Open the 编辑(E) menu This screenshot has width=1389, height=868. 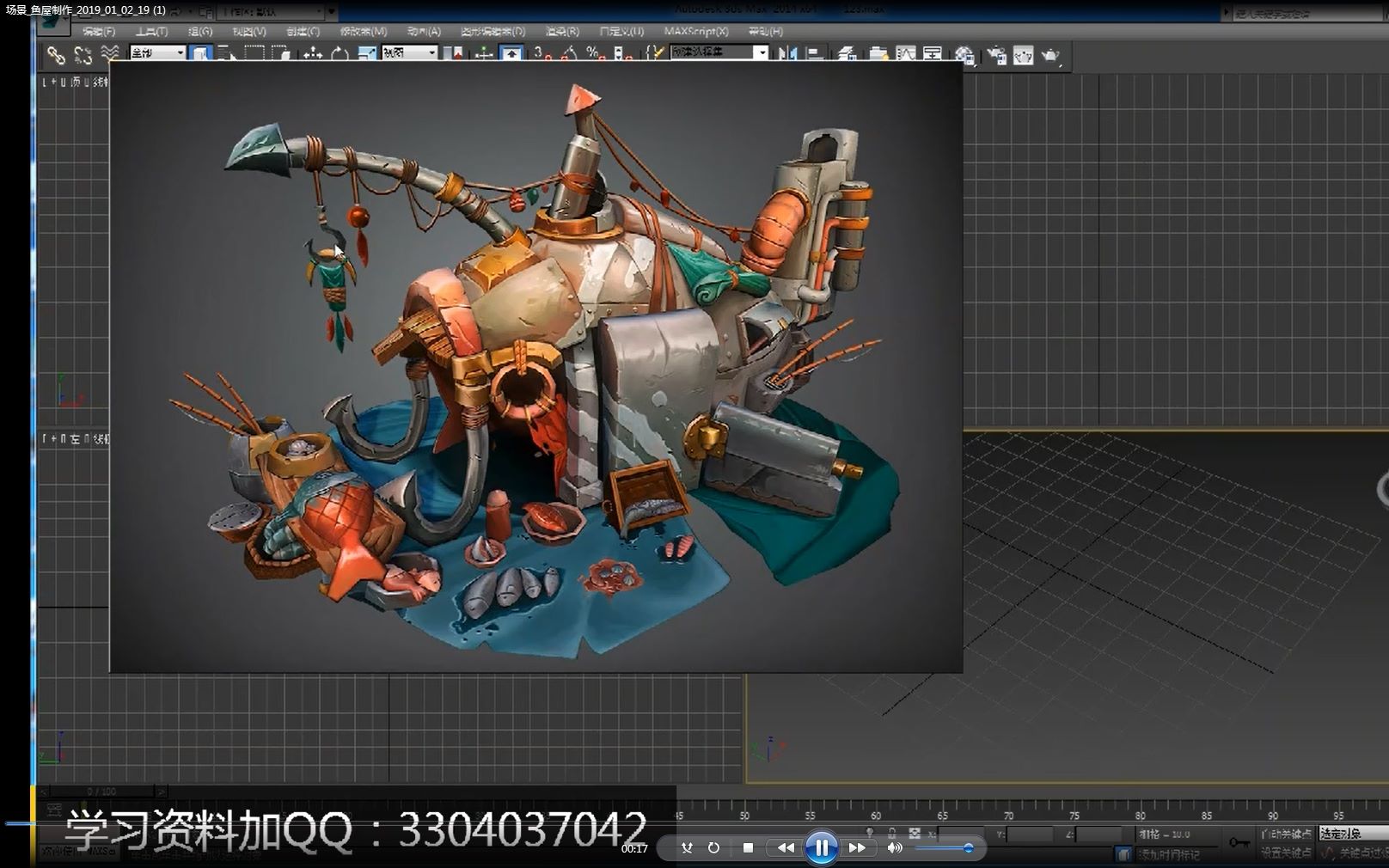pyautogui.click(x=98, y=31)
